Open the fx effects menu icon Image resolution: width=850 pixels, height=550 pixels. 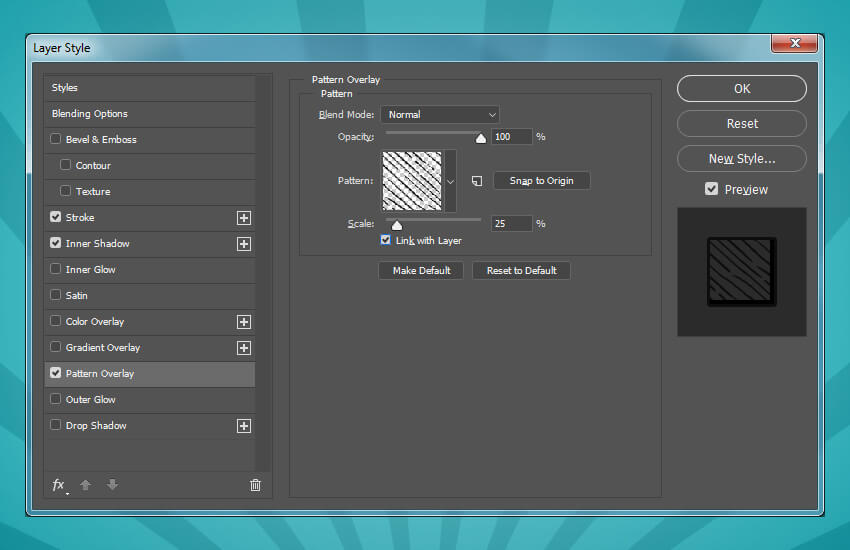(x=59, y=485)
